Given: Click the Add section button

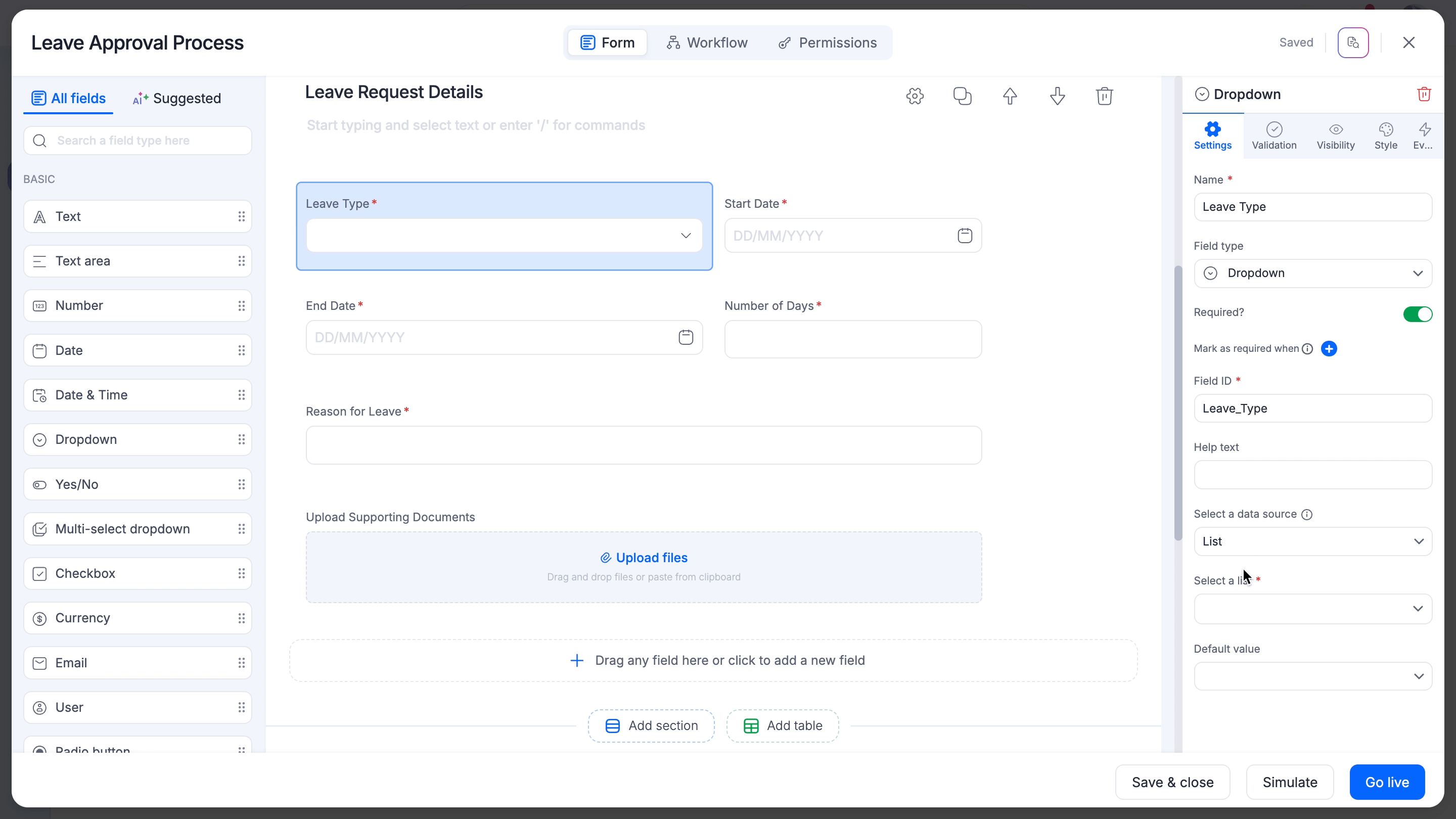Looking at the screenshot, I should [651, 726].
